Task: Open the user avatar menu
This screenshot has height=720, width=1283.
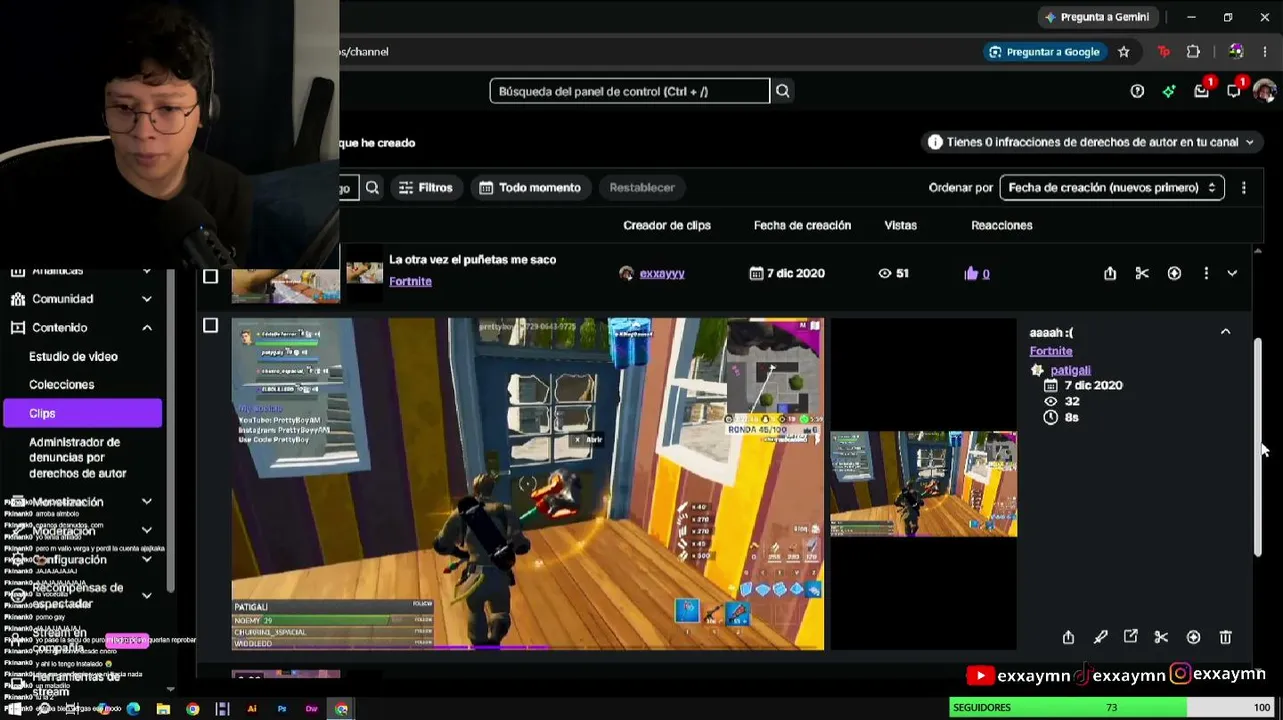Action: point(1265,91)
